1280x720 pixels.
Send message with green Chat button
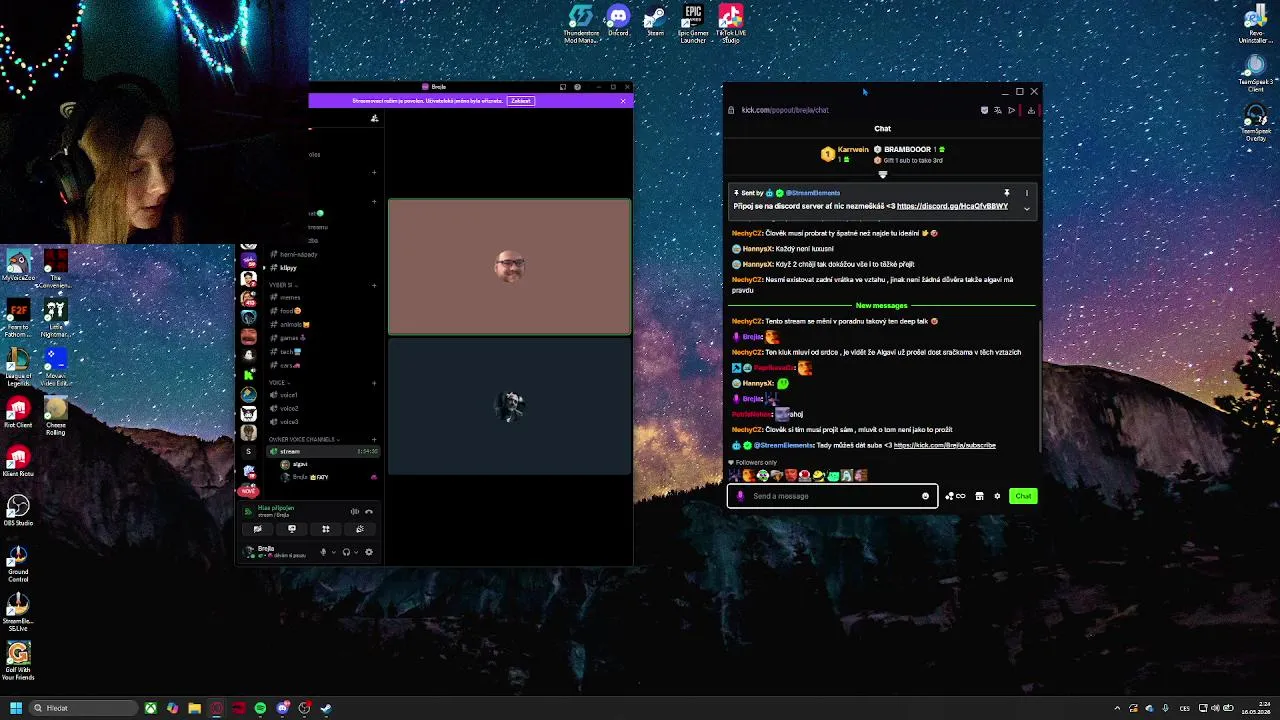(x=1023, y=496)
